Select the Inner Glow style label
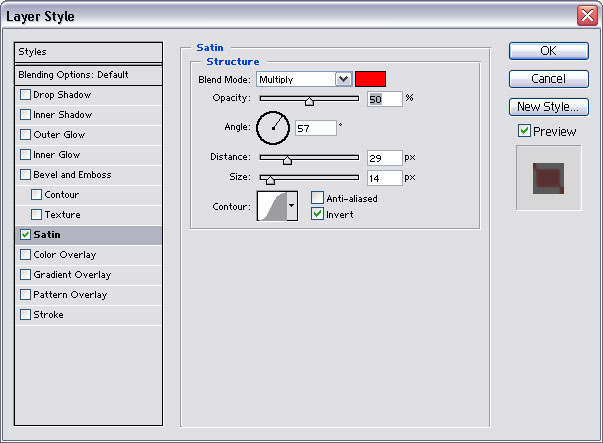This screenshot has width=603, height=443. click(57, 155)
